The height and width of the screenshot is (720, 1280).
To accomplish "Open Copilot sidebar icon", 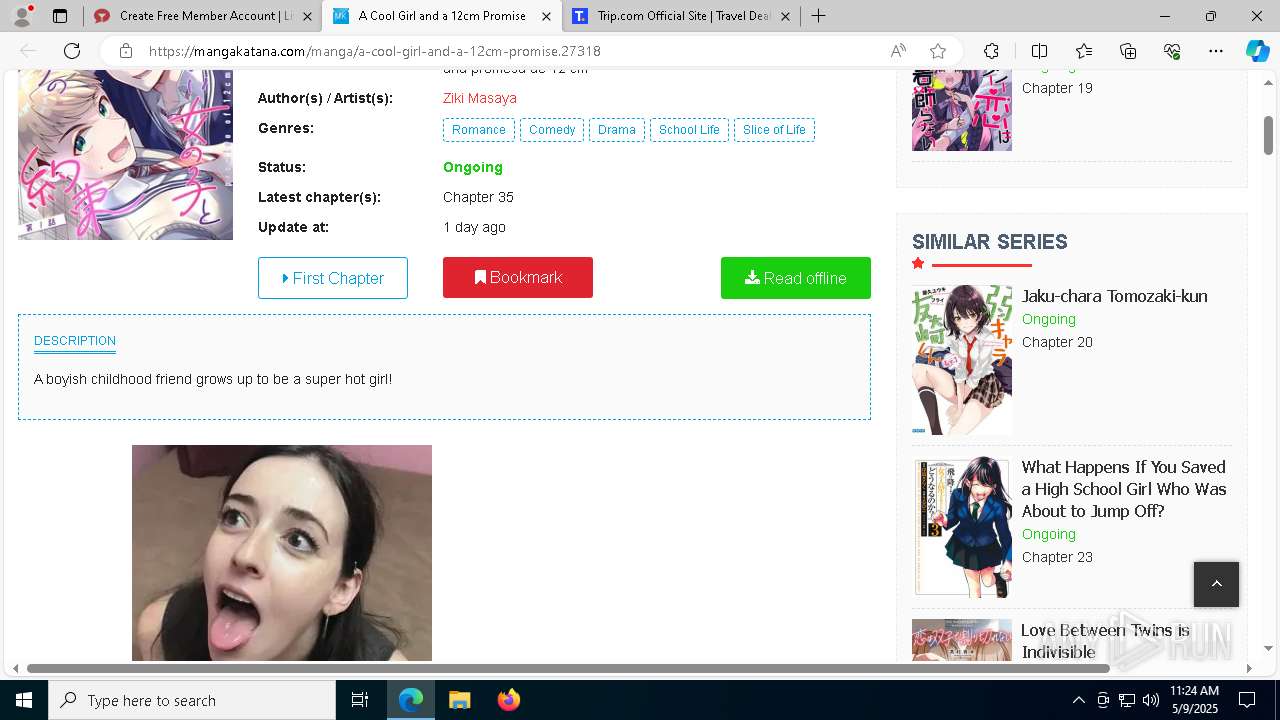I will point(1257,51).
